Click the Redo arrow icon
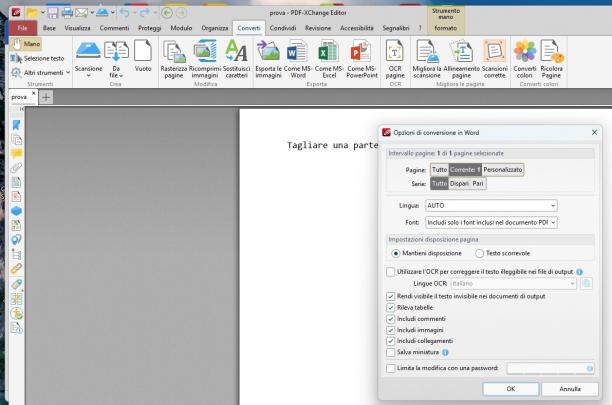This screenshot has width=612, height=405. point(145,13)
